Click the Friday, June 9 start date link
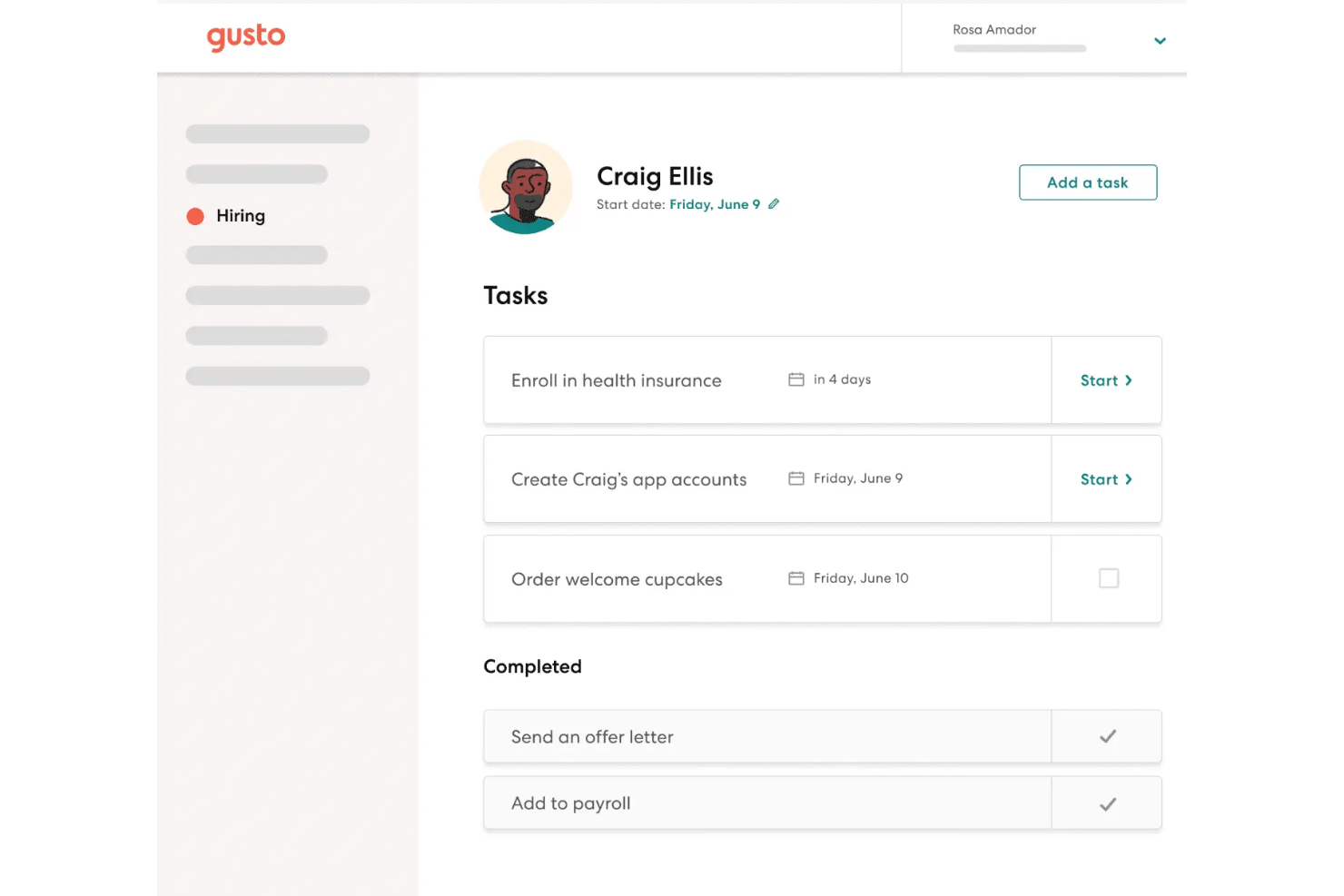 714,203
